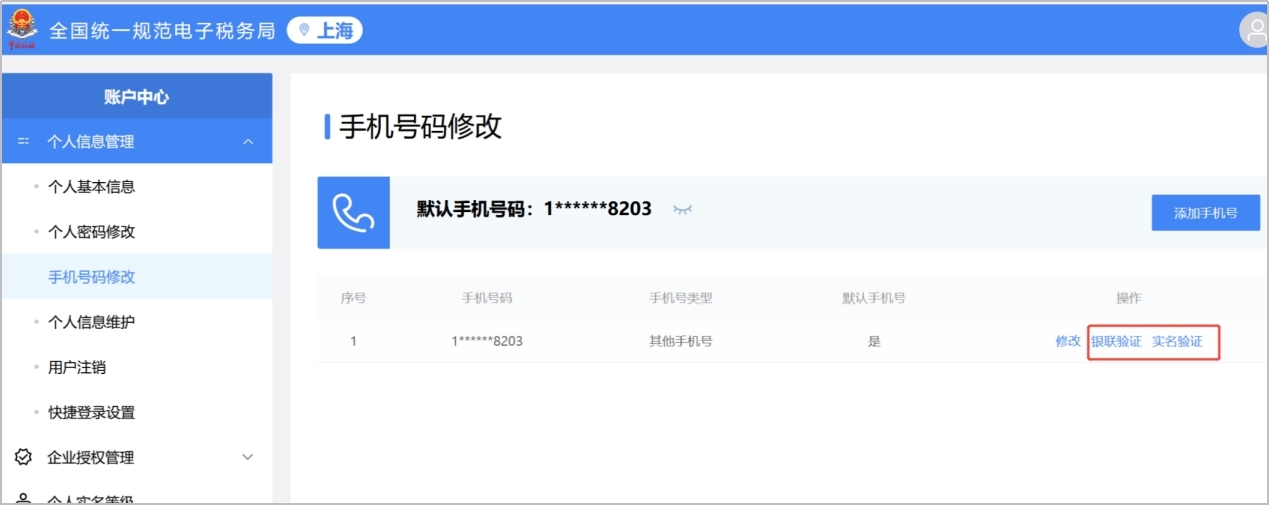Click the tax bureau emblem logo
This screenshot has height=505, width=1270.
click(22, 29)
